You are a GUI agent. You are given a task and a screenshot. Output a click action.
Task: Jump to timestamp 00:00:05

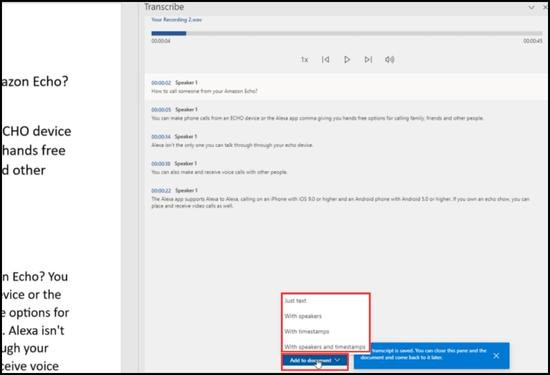click(161, 110)
